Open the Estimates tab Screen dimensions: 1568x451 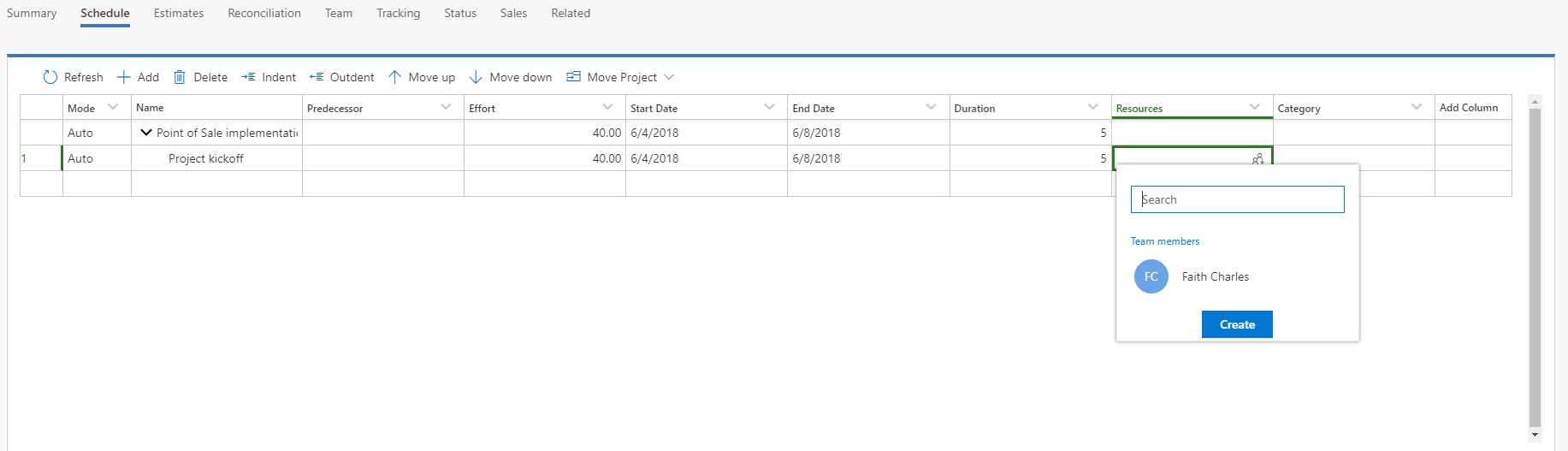pyautogui.click(x=179, y=13)
